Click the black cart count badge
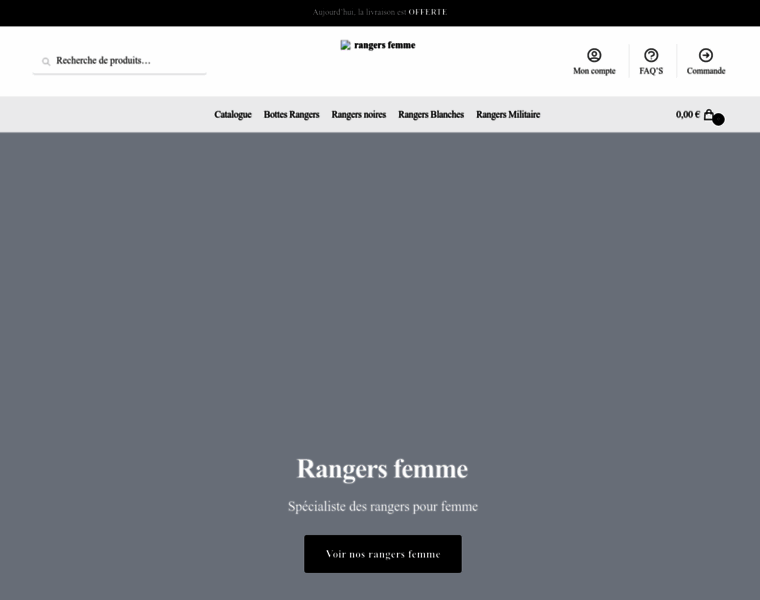760x600 pixels. pos(718,120)
